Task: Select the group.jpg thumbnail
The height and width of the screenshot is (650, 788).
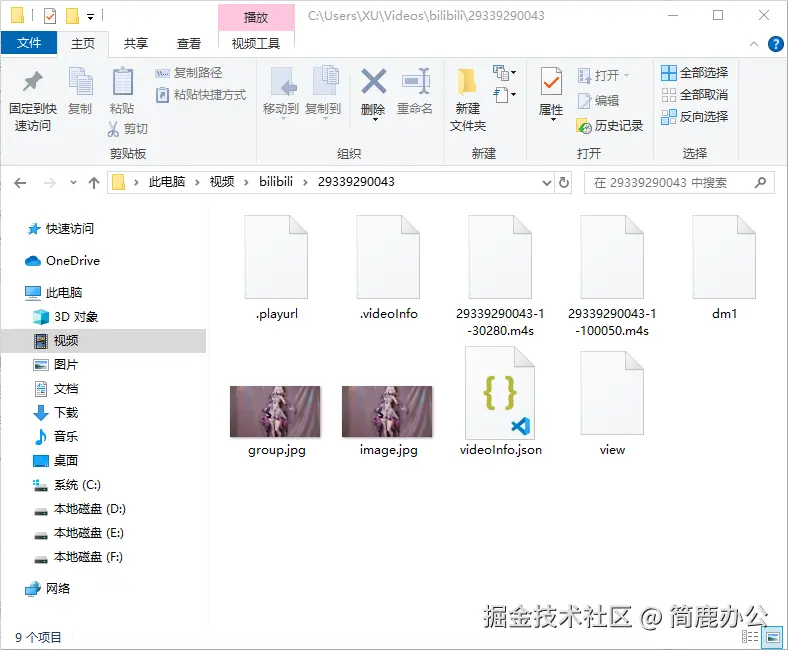Action: point(275,412)
